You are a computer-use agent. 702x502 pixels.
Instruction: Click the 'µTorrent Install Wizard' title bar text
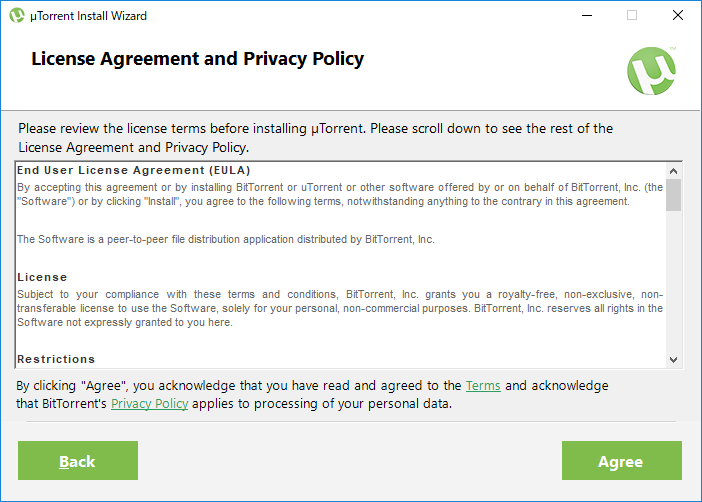88,16
